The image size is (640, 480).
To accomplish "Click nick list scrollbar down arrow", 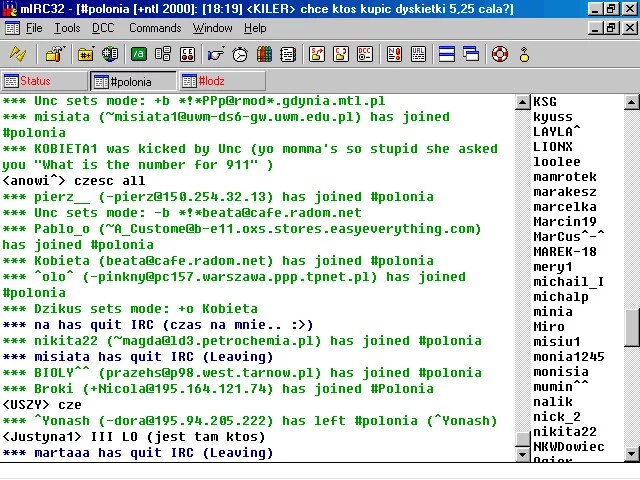I will click(631, 453).
